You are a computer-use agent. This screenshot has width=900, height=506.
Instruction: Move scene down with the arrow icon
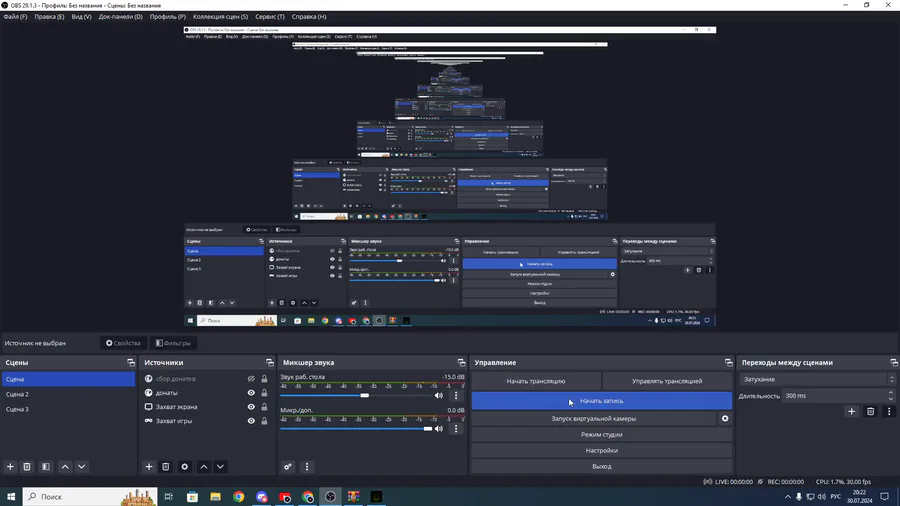(x=82, y=466)
